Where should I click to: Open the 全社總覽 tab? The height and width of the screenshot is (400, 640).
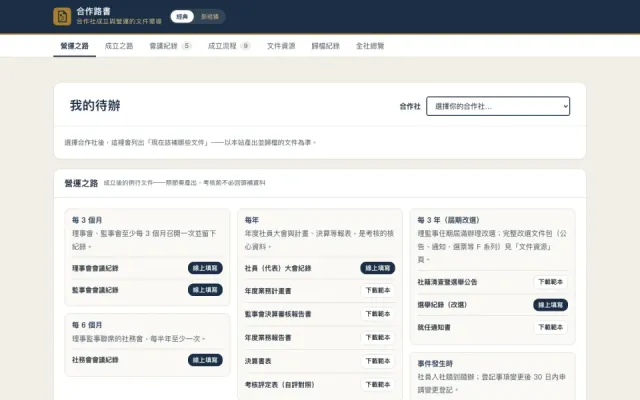coord(370,46)
